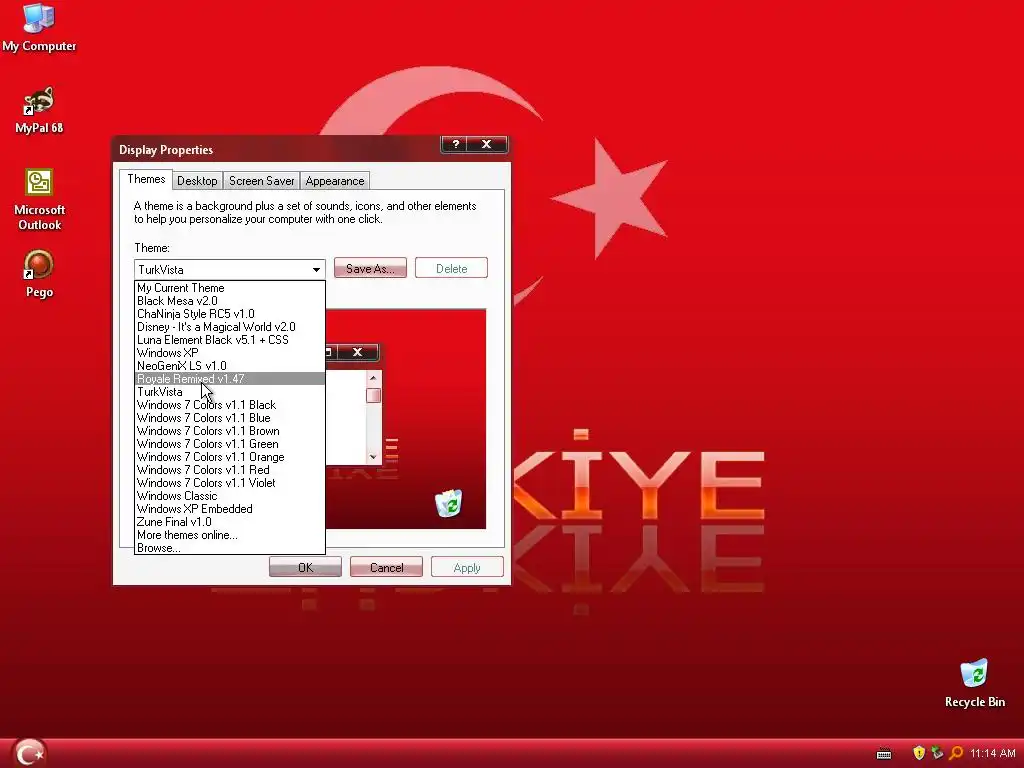This screenshot has width=1024, height=768.
Task: Select the MyPal 68 browser shortcut
Action: [x=39, y=110]
